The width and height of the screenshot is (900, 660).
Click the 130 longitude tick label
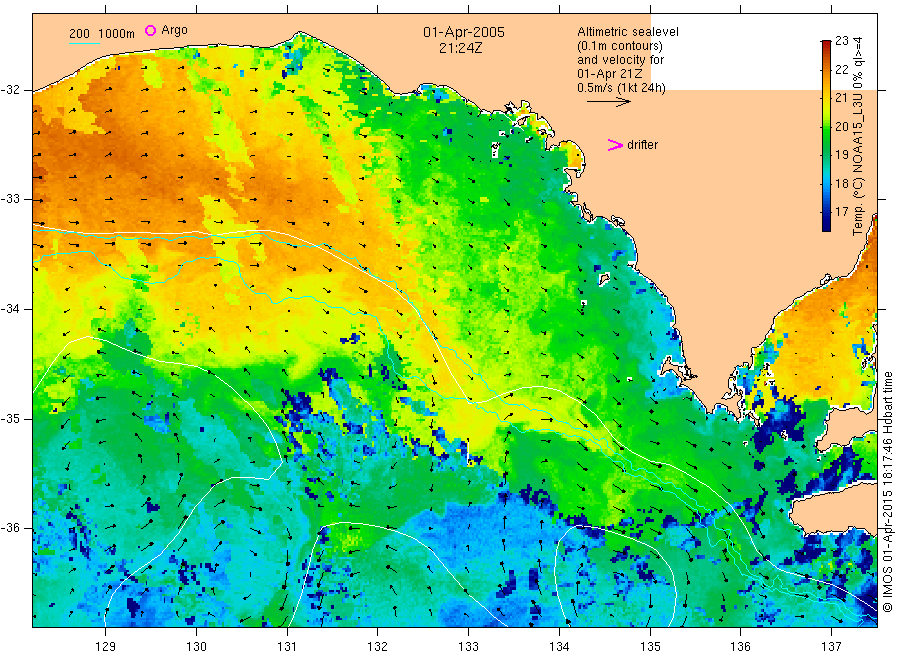(196, 647)
